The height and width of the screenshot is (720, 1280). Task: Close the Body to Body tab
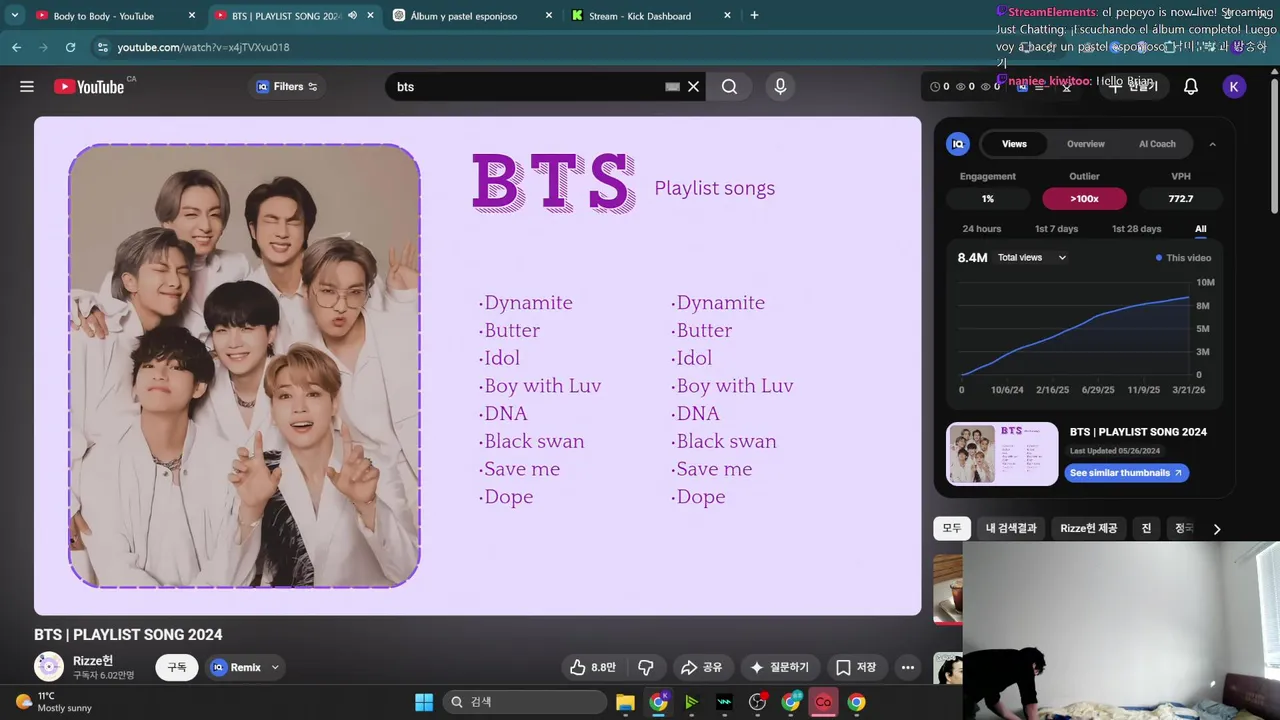pos(192,15)
